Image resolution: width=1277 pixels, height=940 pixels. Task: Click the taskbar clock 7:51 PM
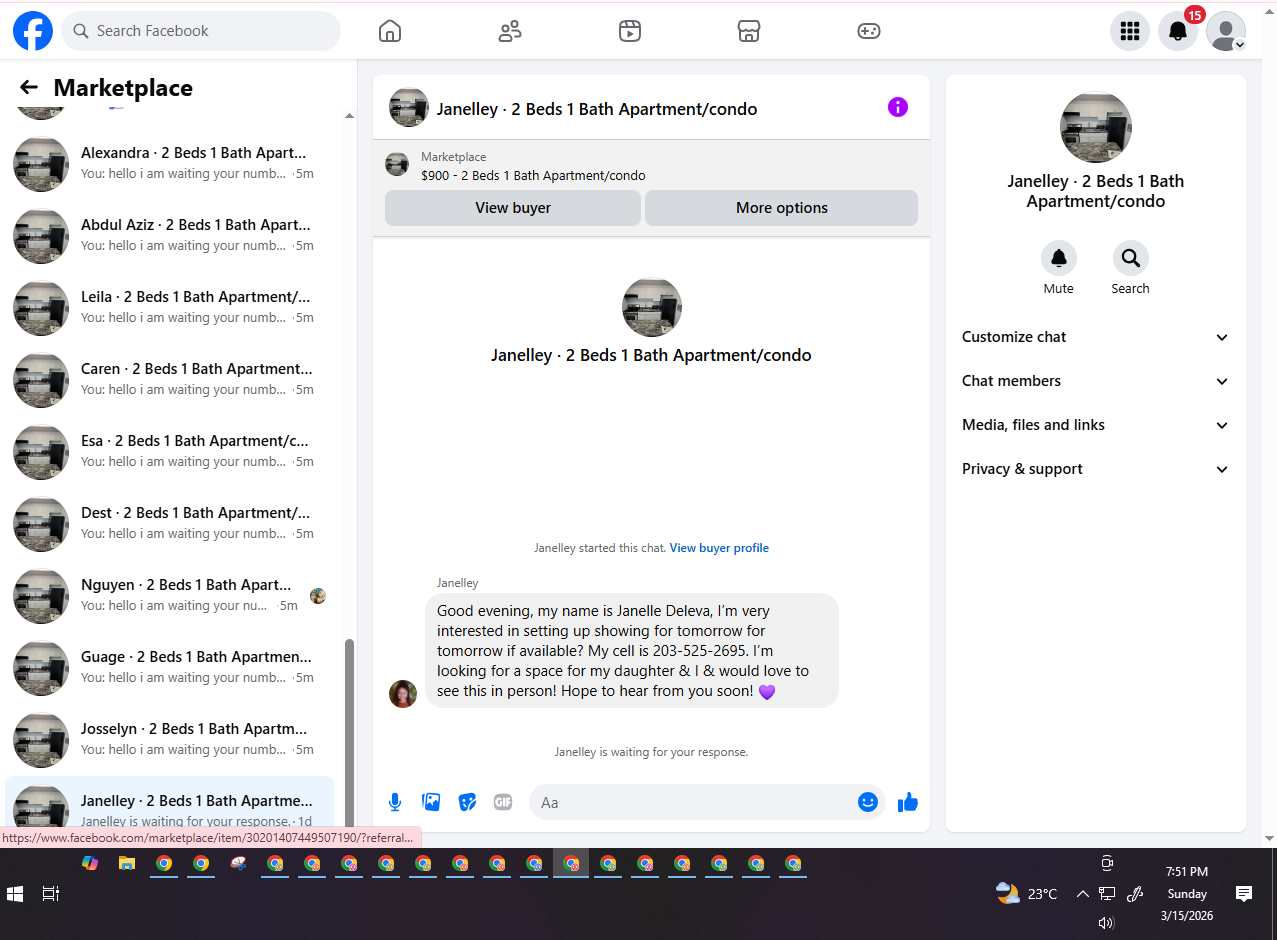click(x=1186, y=872)
